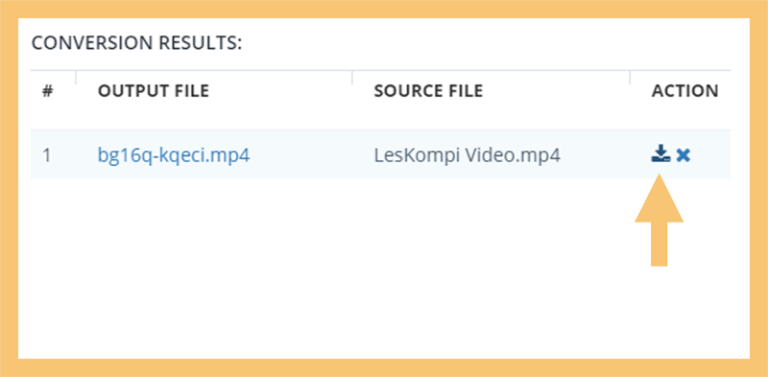Click divider between SOURCE FILE and ACTION
Image resolution: width=768 pixels, height=377 pixels.
(630, 77)
